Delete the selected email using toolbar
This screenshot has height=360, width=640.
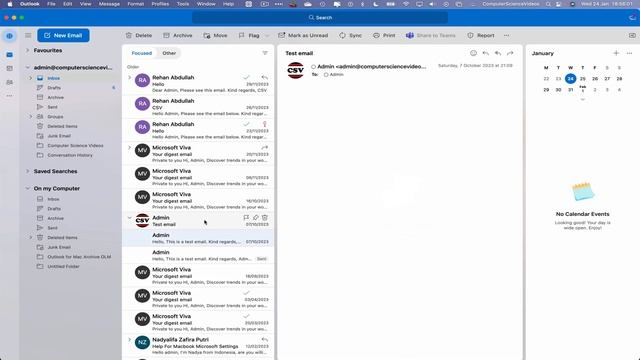(x=139, y=36)
